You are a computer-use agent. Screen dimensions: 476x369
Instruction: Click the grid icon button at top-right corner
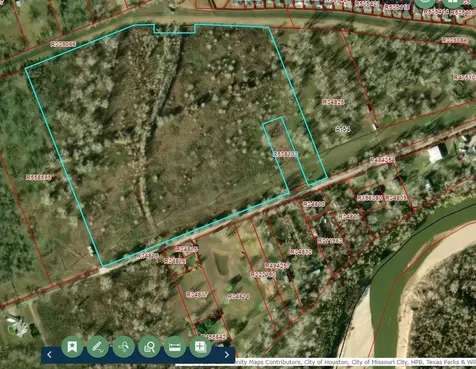pos(453,2)
